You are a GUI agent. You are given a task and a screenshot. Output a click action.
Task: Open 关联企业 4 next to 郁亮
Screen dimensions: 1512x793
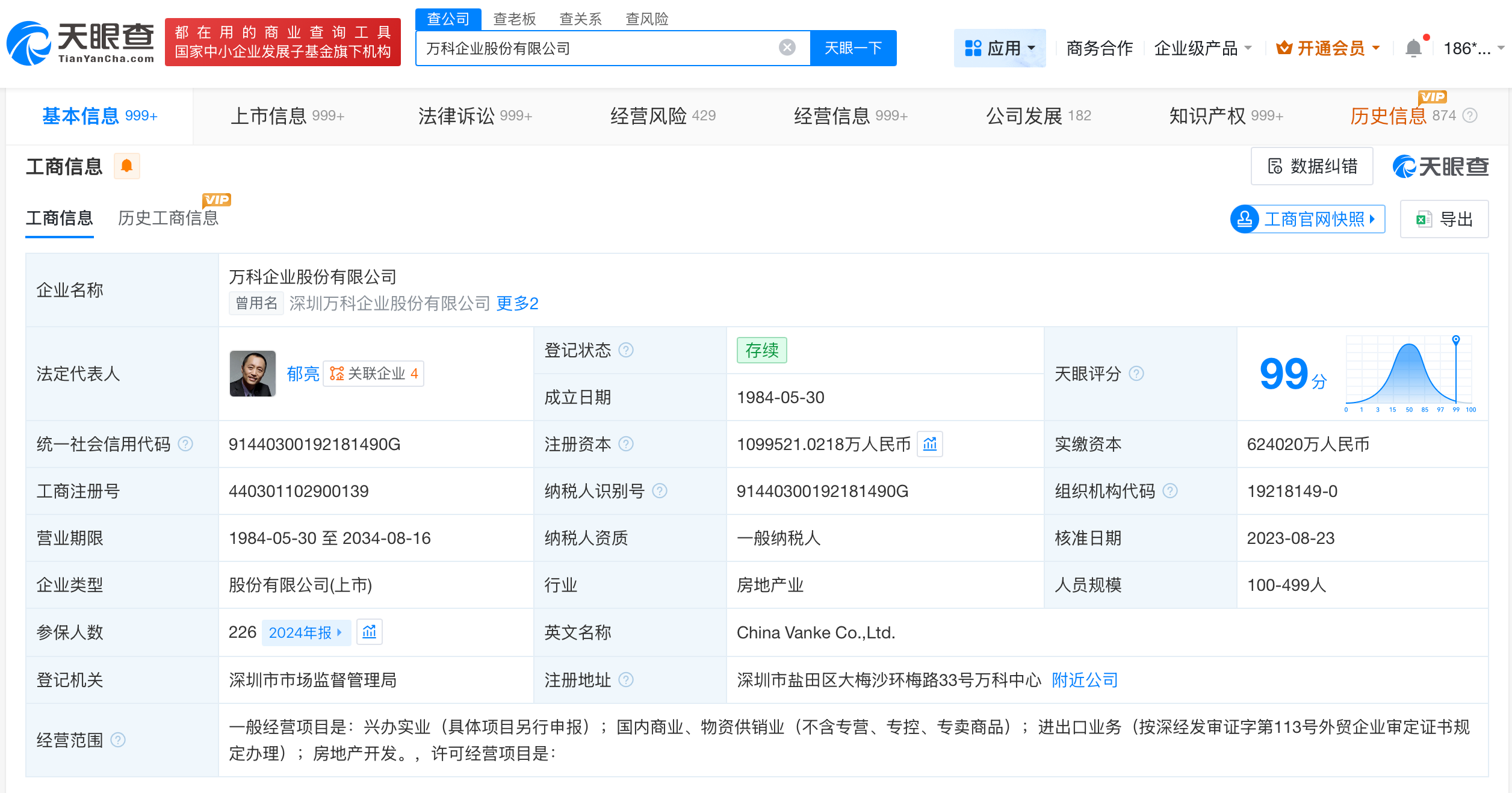[374, 374]
